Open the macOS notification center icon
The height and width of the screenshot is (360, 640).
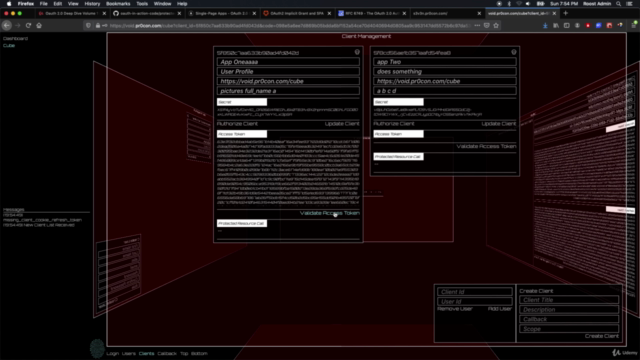point(629,4)
